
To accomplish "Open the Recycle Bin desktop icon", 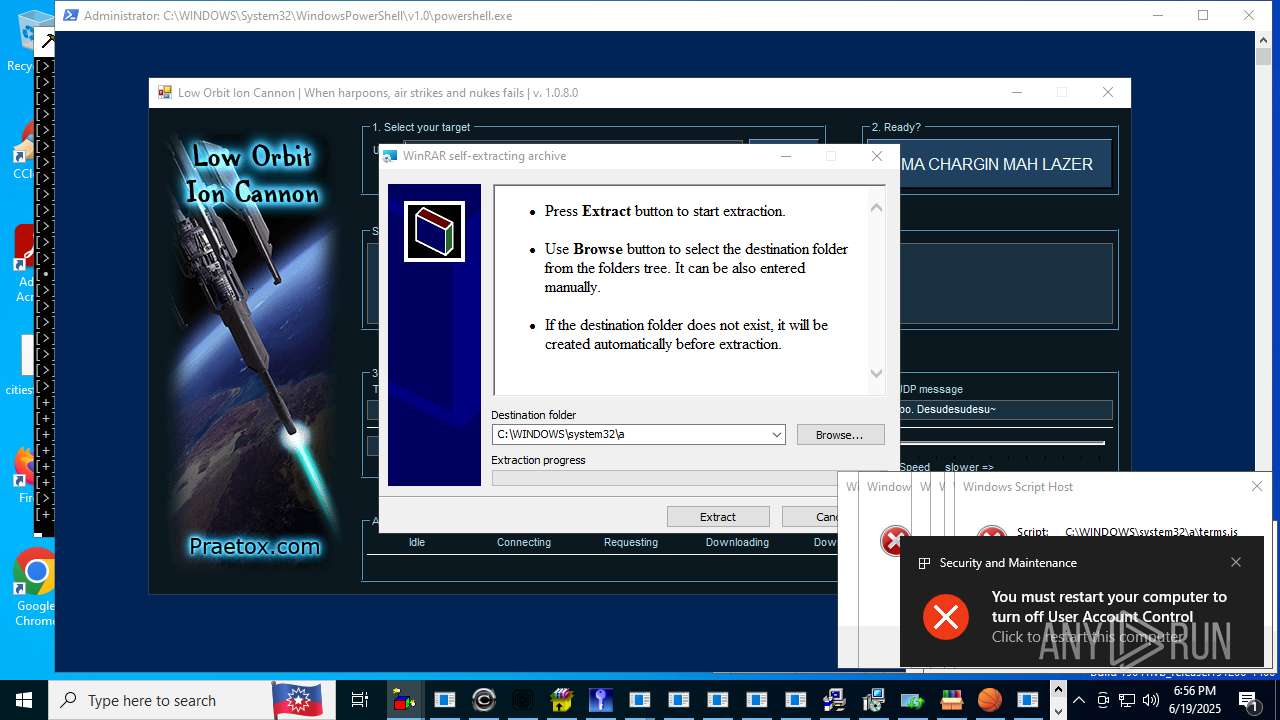I will click(28, 40).
